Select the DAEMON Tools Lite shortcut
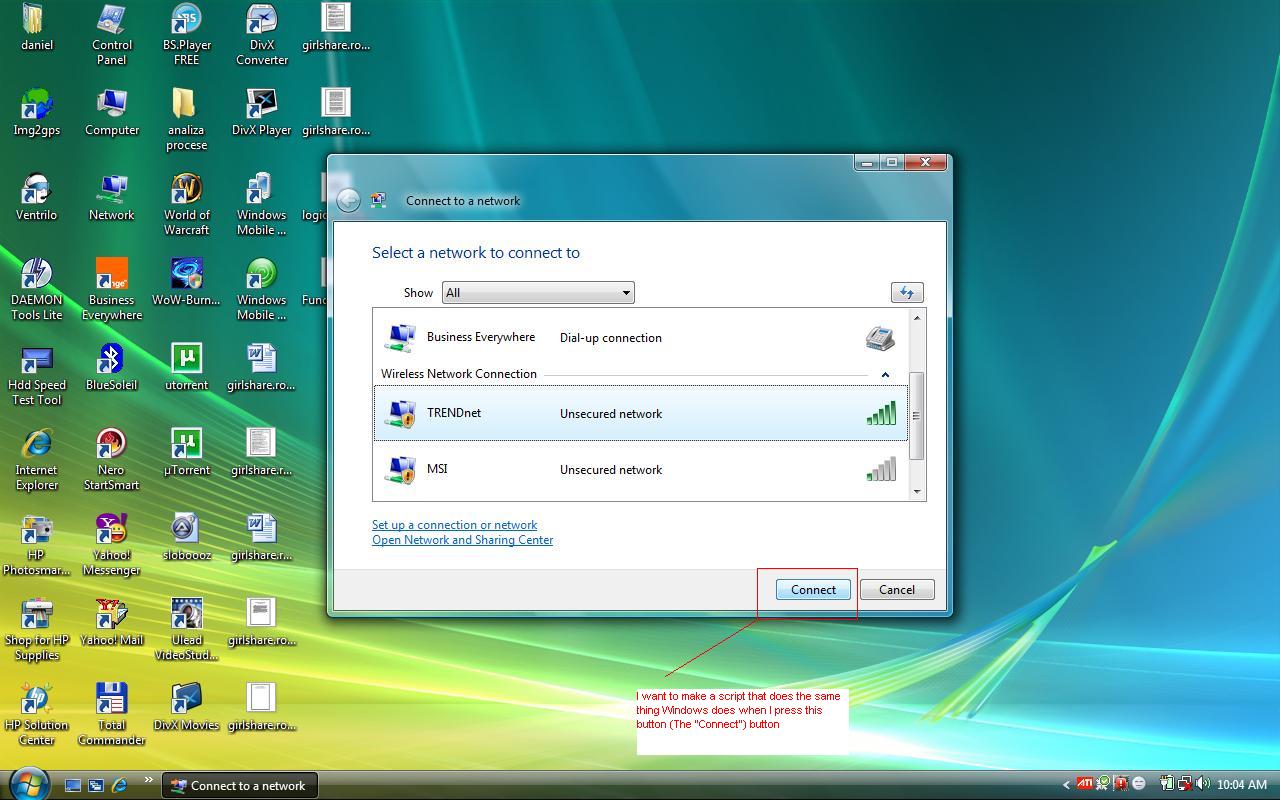This screenshot has width=1280, height=800. pos(36,290)
